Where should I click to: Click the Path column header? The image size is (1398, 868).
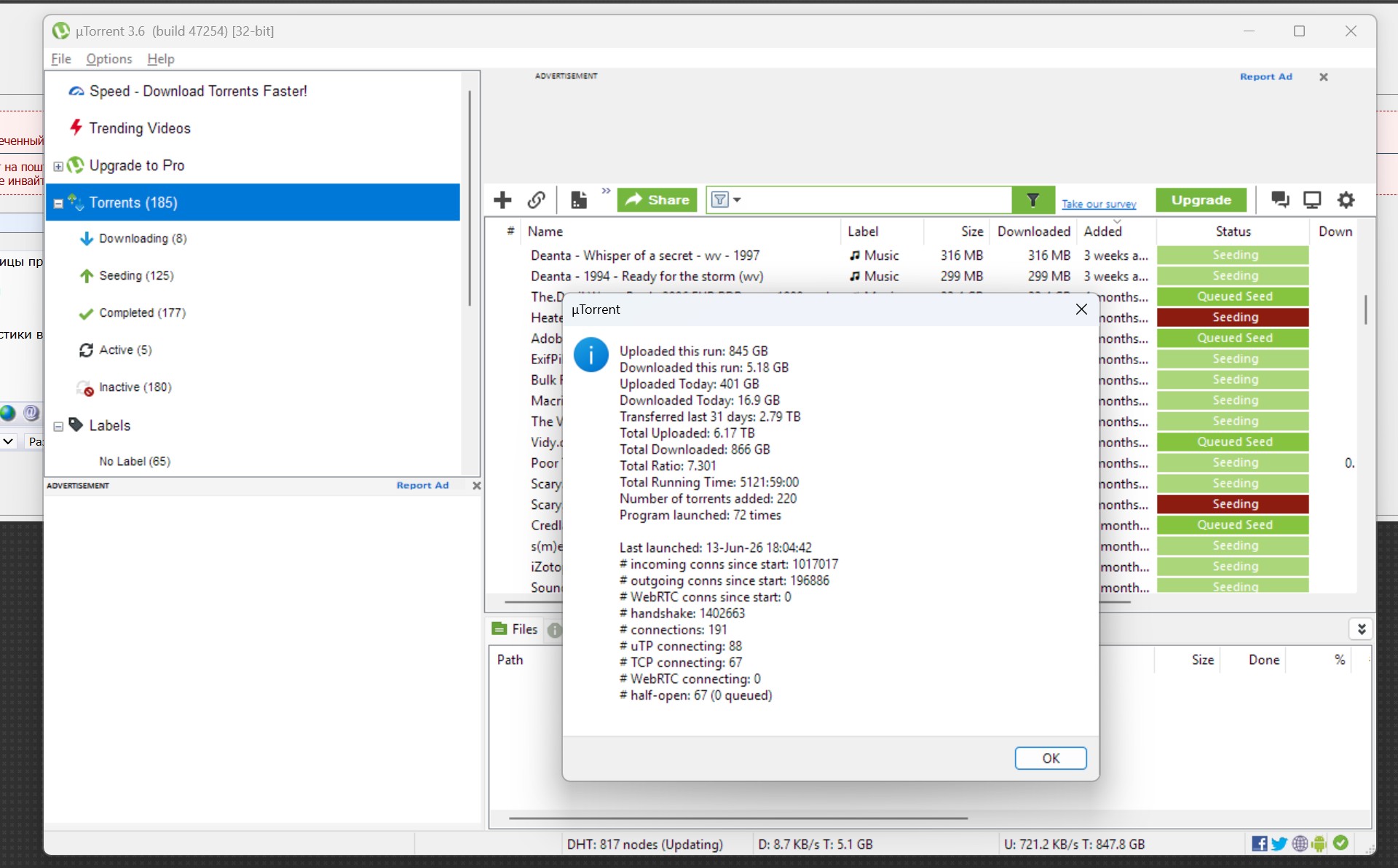pyautogui.click(x=510, y=660)
